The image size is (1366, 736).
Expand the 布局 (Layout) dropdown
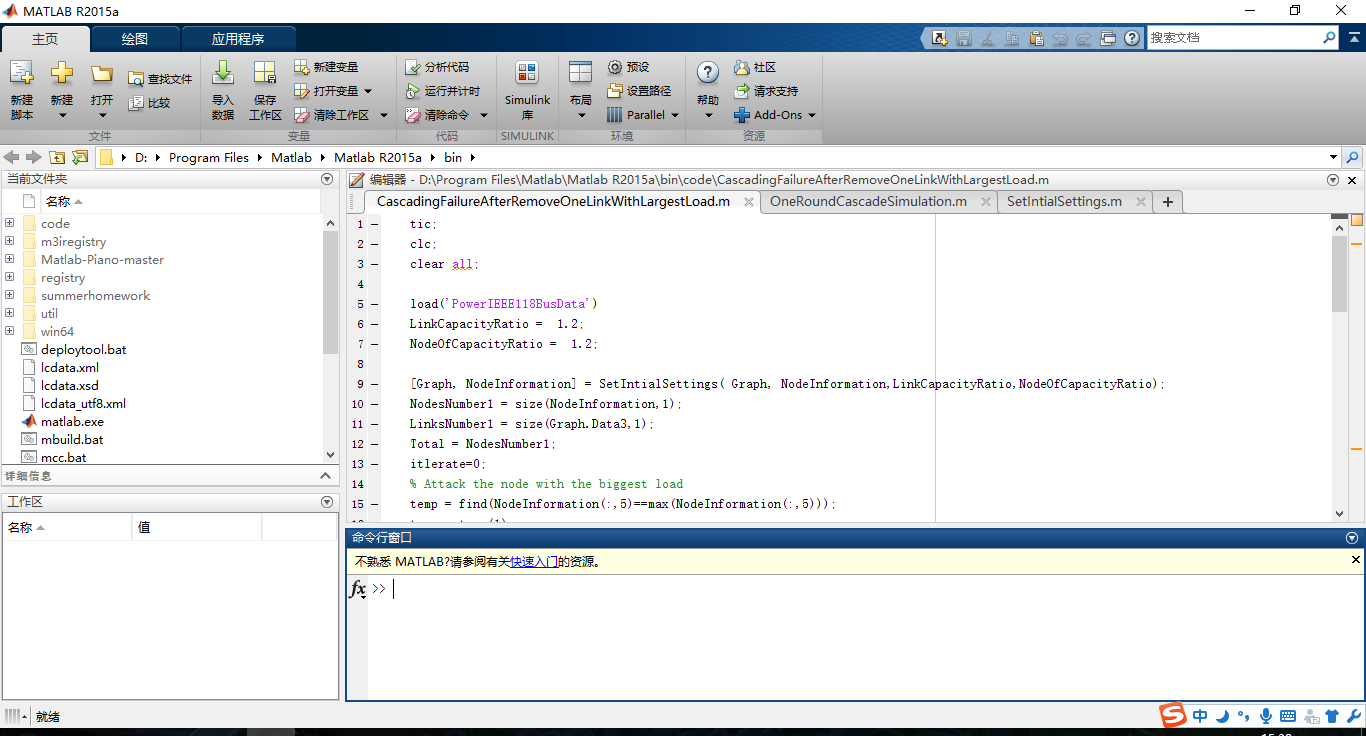[x=579, y=88]
